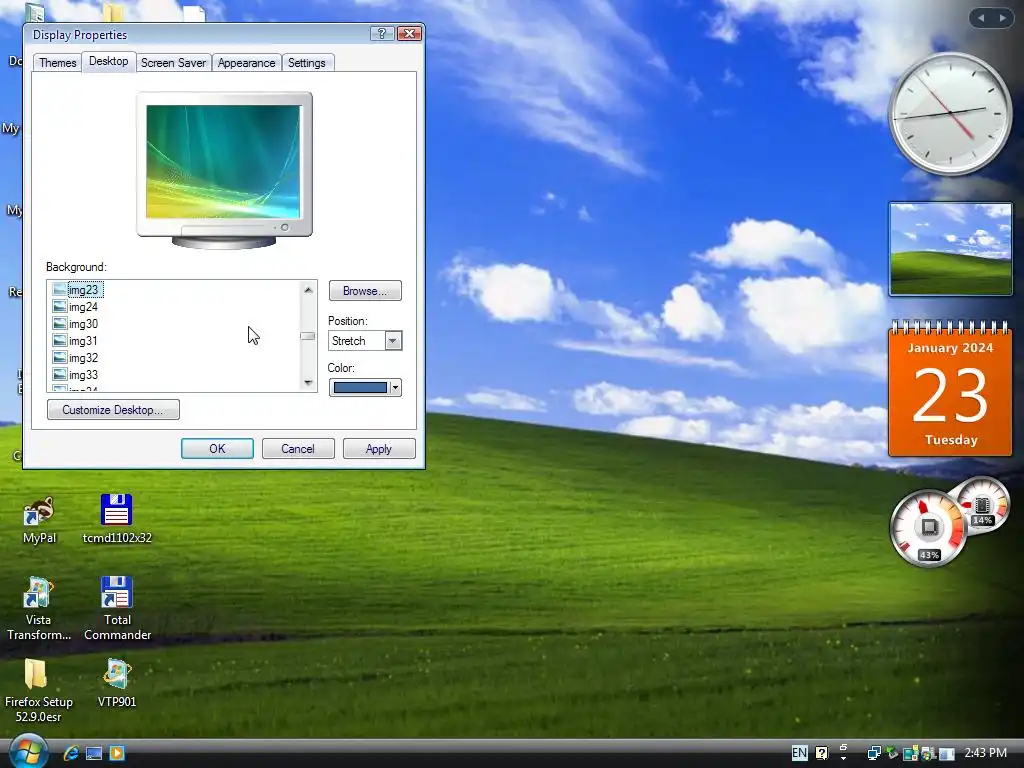Click the slideshow gadget Bliss thumbnail

click(x=950, y=249)
